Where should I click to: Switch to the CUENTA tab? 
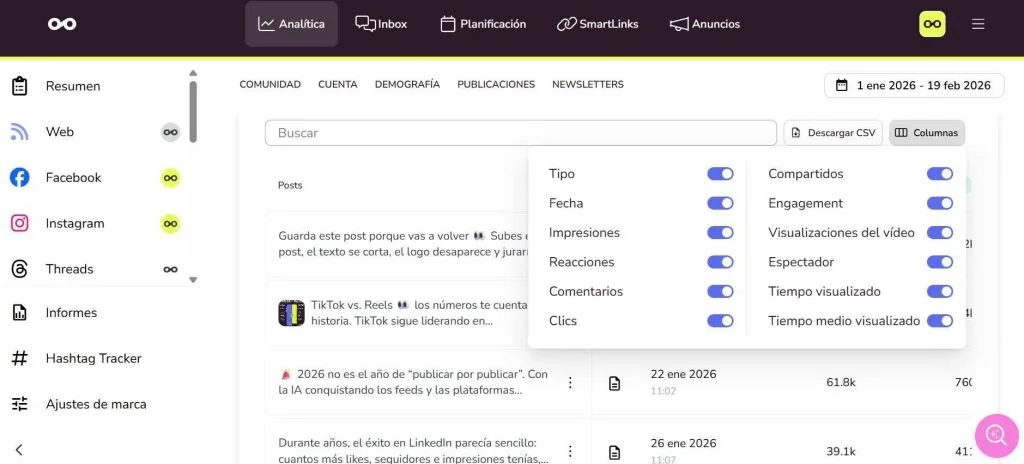[x=338, y=84]
